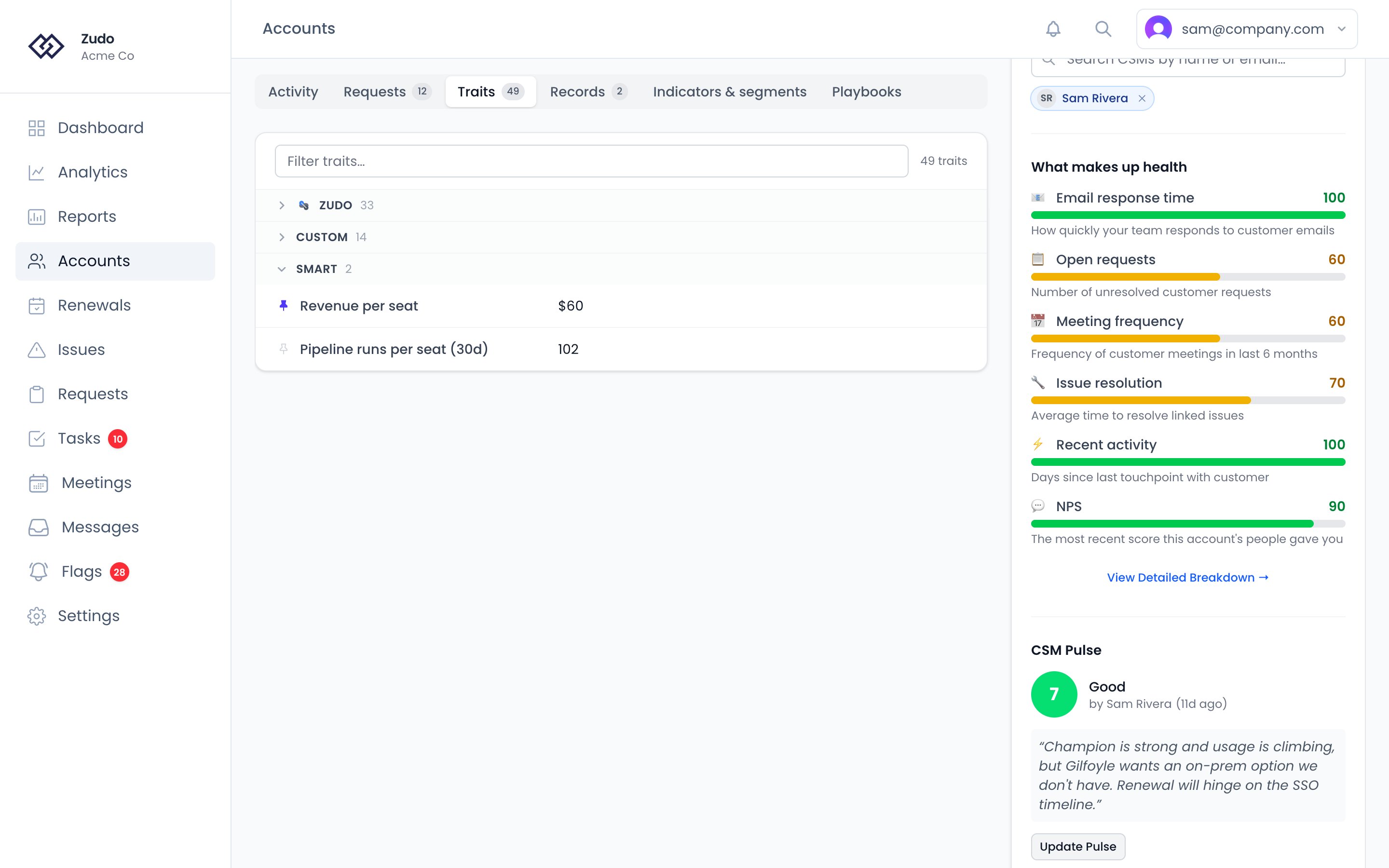Click the Issues warning triangle icon

[x=37, y=350]
